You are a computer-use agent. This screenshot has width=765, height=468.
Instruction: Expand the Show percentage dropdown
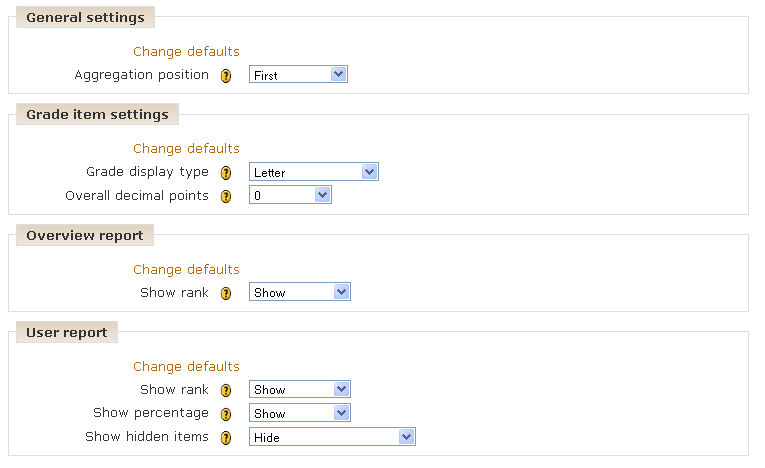pos(300,413)
